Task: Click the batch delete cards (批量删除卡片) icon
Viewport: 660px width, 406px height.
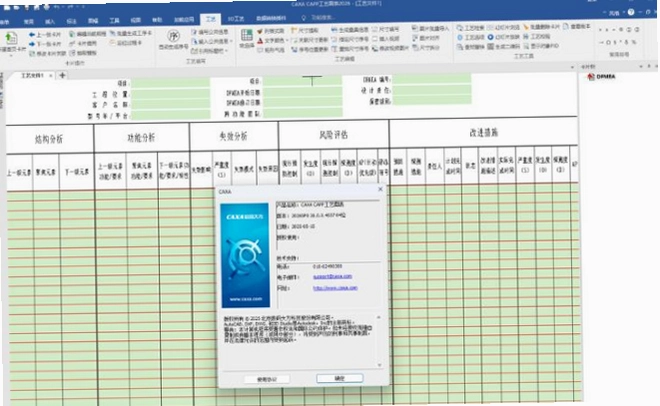Action: click(x=526, y=27)
